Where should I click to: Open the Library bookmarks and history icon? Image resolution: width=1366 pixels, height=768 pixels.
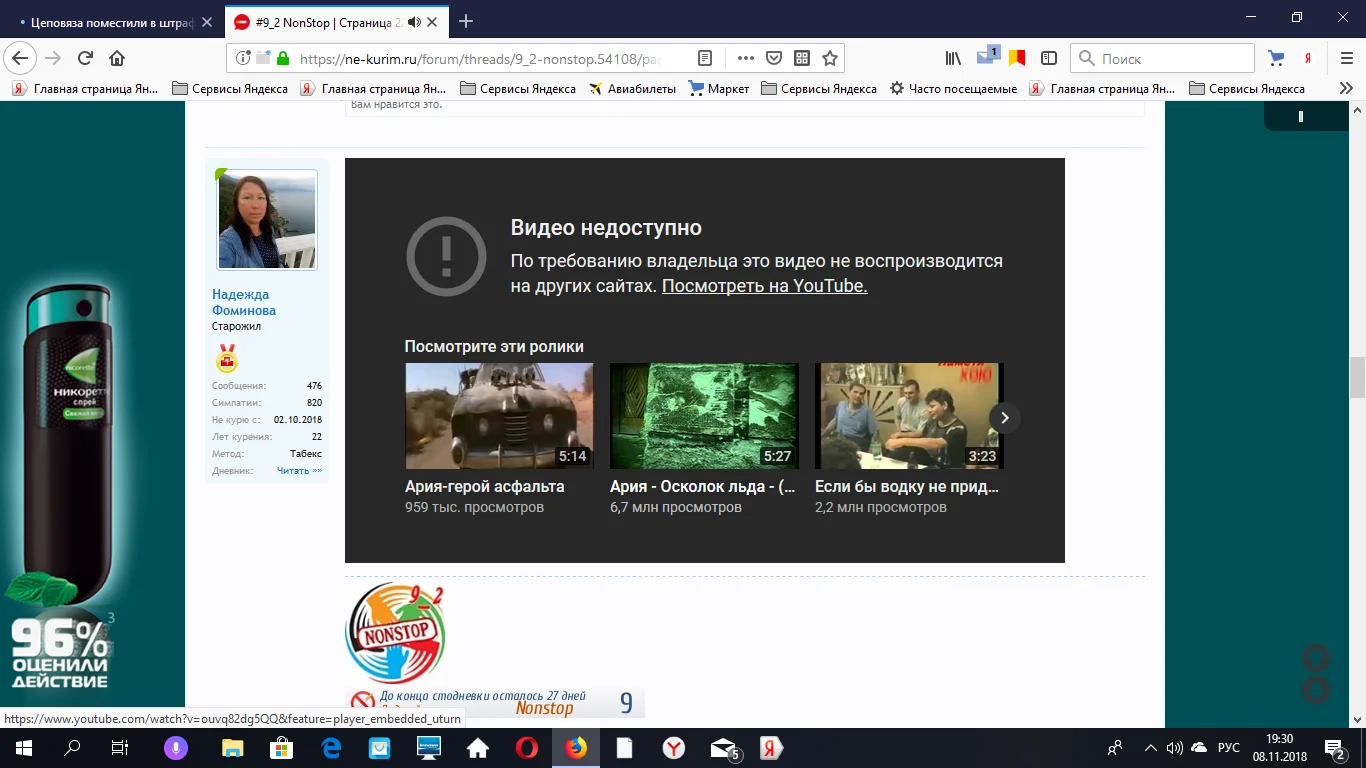(954, 58)
